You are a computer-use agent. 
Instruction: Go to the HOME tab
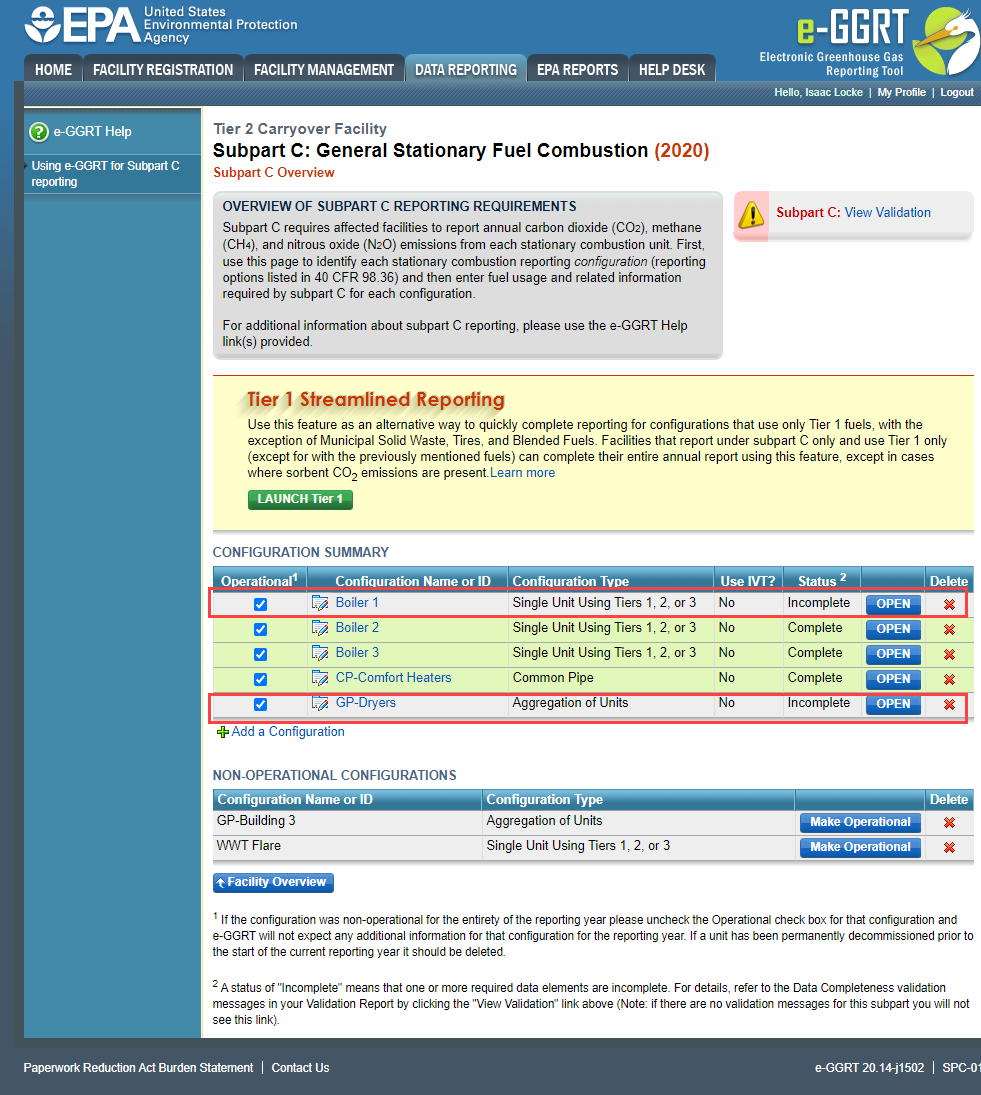(54, 69)
